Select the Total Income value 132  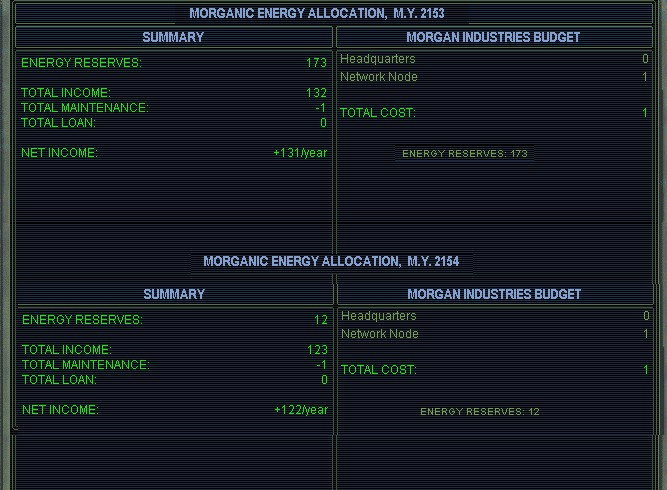point(316,93)
